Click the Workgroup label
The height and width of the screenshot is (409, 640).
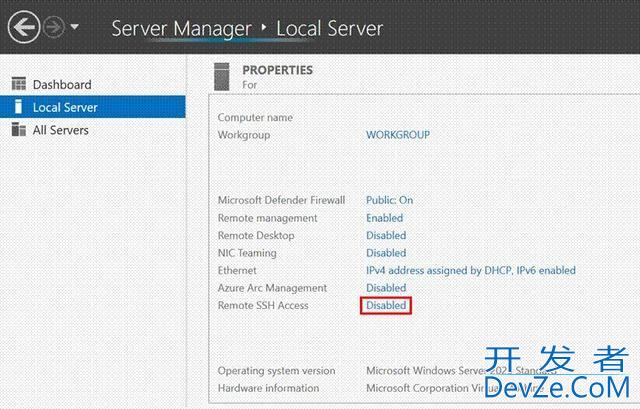pos(244,135)
